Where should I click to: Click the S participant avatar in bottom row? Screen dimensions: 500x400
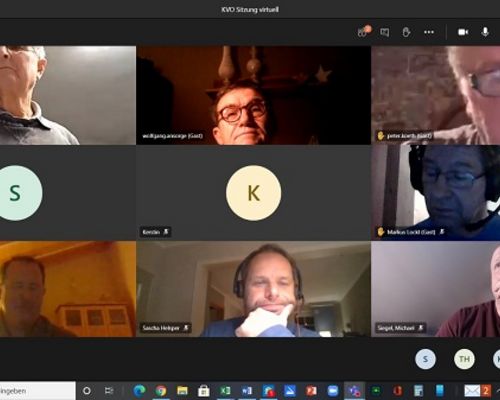click(425, 359)
